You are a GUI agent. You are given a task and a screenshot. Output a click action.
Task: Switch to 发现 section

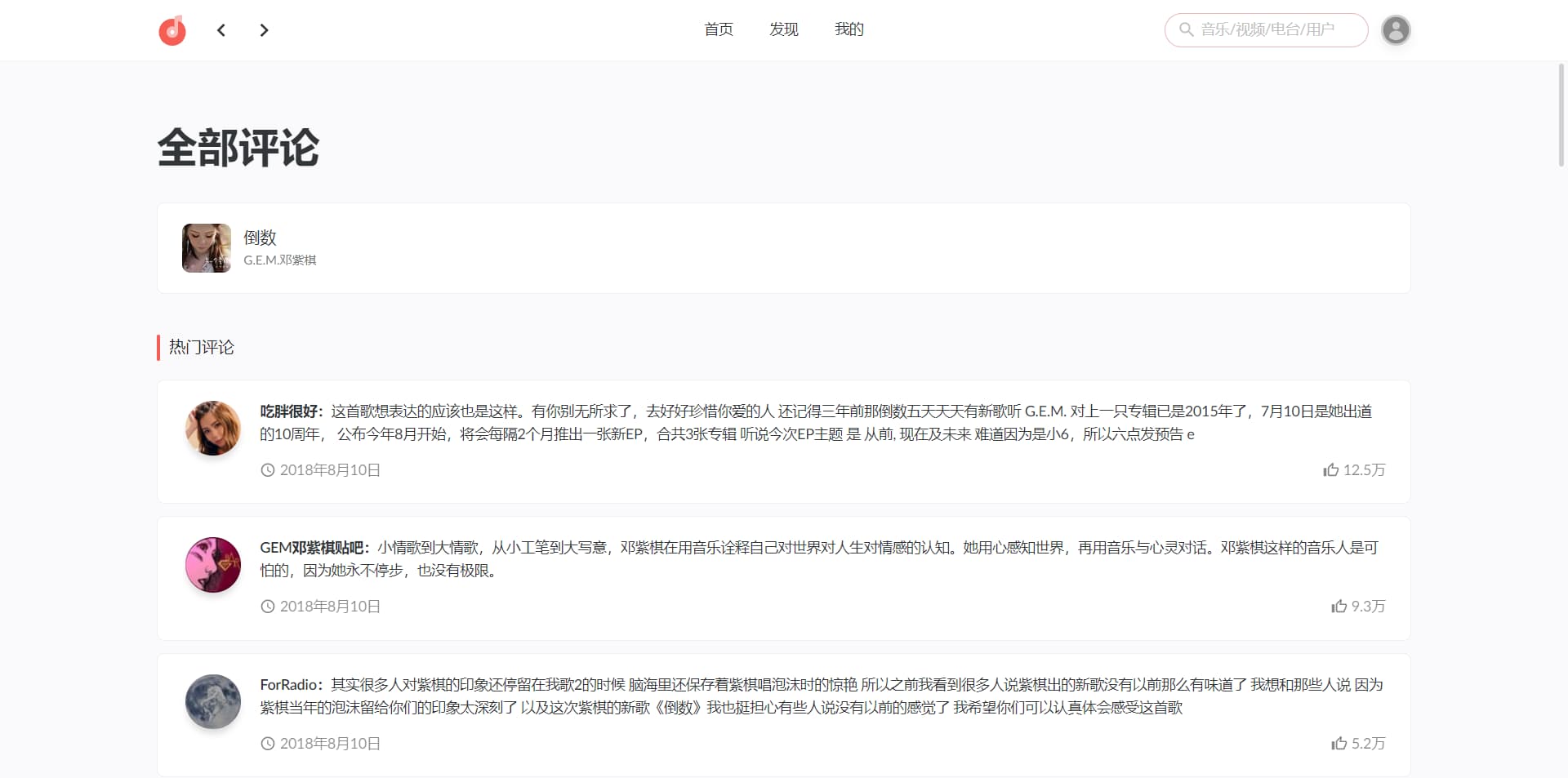coord(783,29)
